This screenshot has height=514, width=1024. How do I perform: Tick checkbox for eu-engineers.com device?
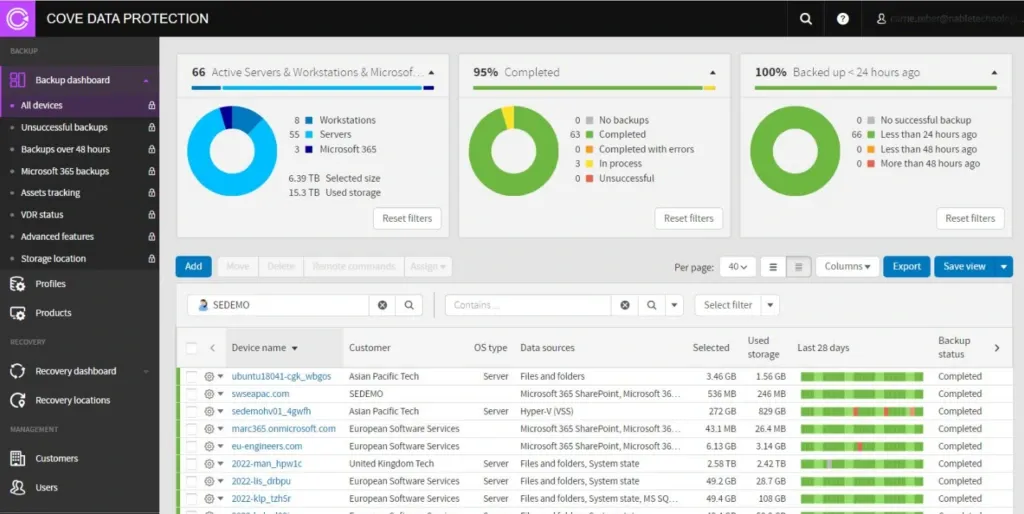pyautogui.click(x=191, y=447)
